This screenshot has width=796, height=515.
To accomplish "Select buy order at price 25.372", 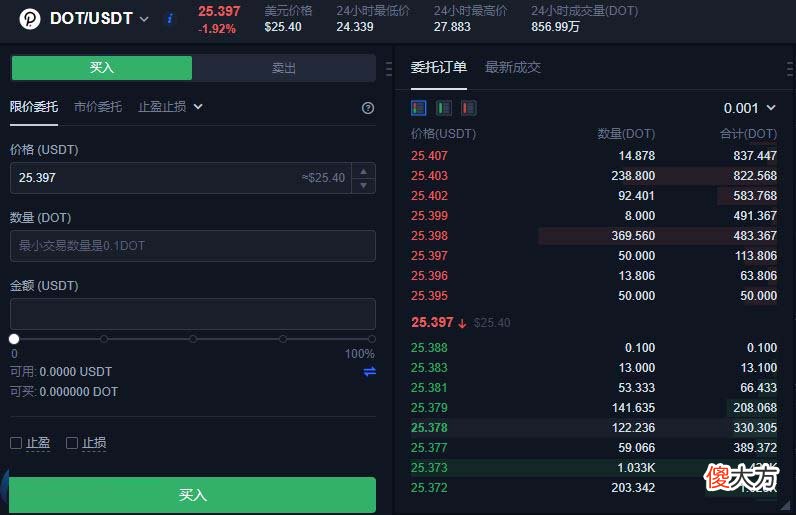I will click(593, 488).
